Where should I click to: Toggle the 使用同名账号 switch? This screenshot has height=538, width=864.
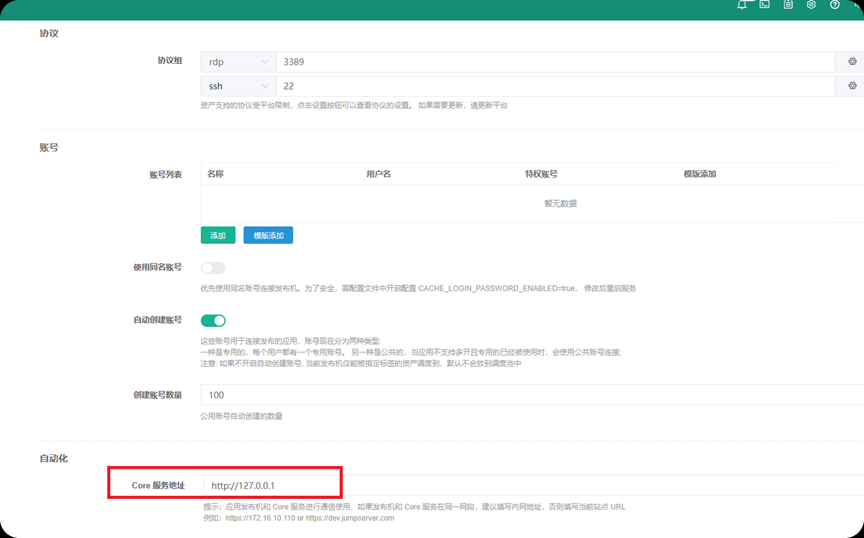tap(213, 268)
